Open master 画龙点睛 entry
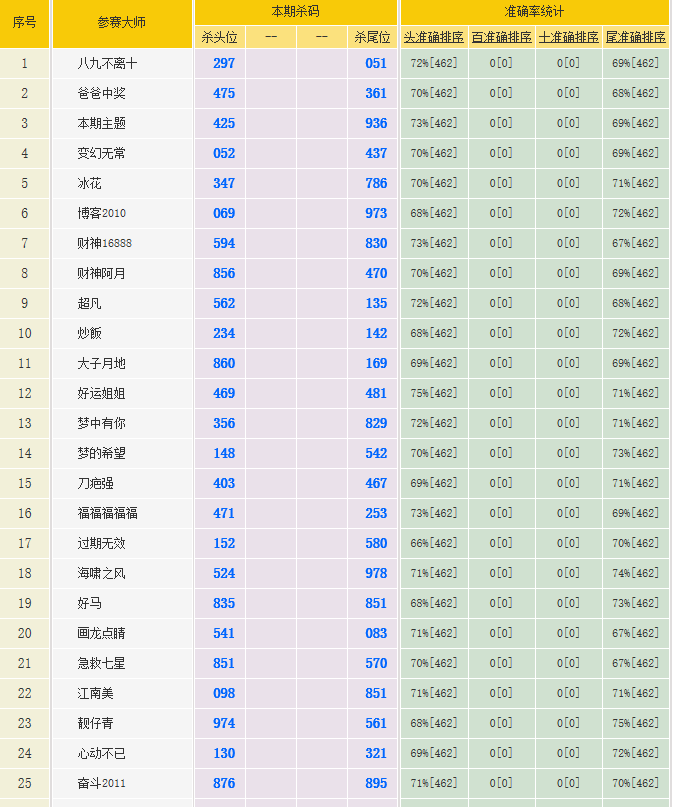The width and height of the screenshot is (673, 807). [101, 633]
